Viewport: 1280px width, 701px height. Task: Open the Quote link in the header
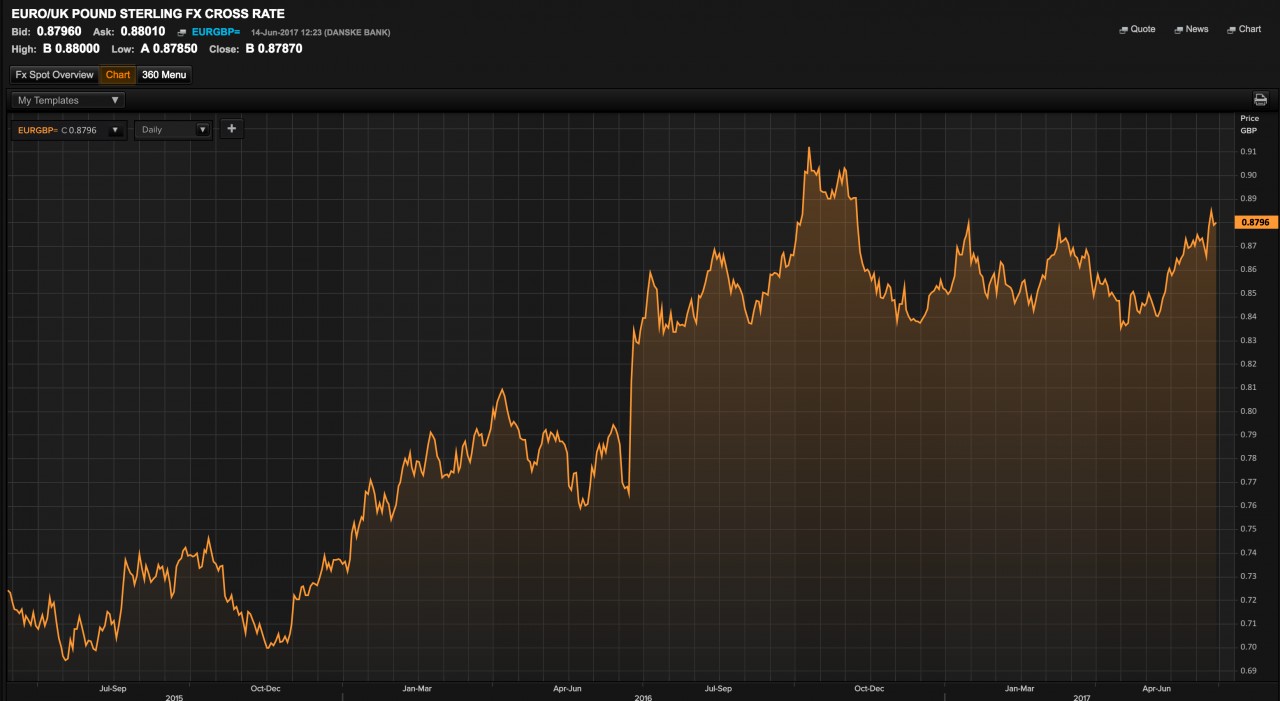[1142, 30]
